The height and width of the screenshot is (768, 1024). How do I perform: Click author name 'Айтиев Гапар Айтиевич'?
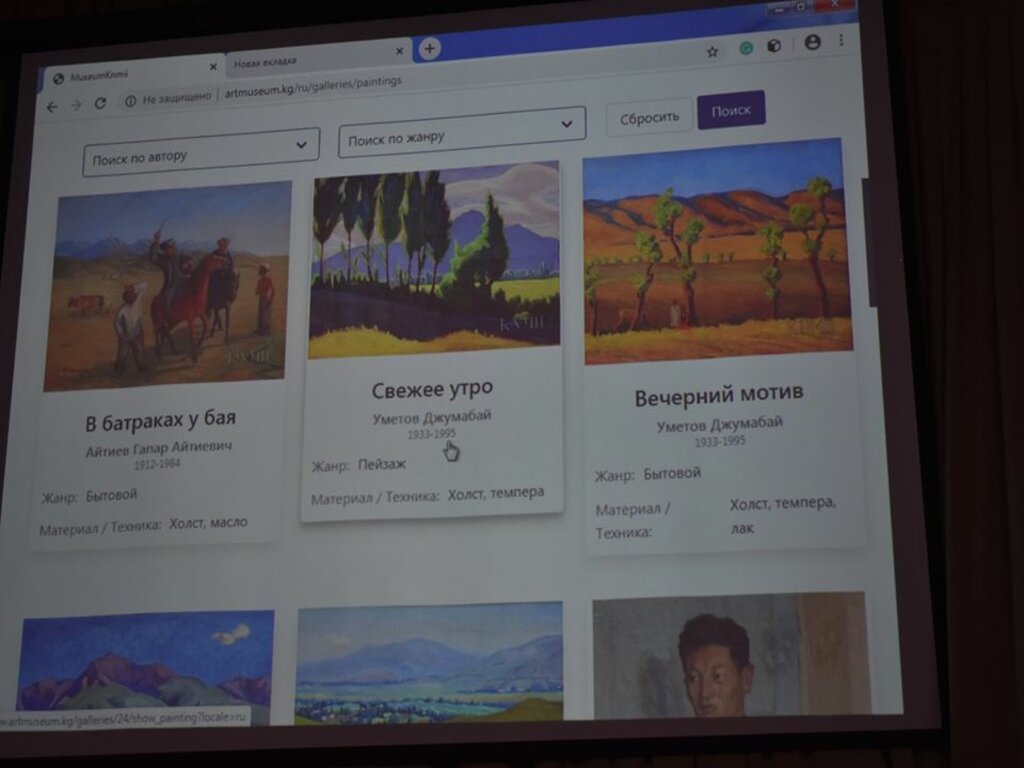159,449
